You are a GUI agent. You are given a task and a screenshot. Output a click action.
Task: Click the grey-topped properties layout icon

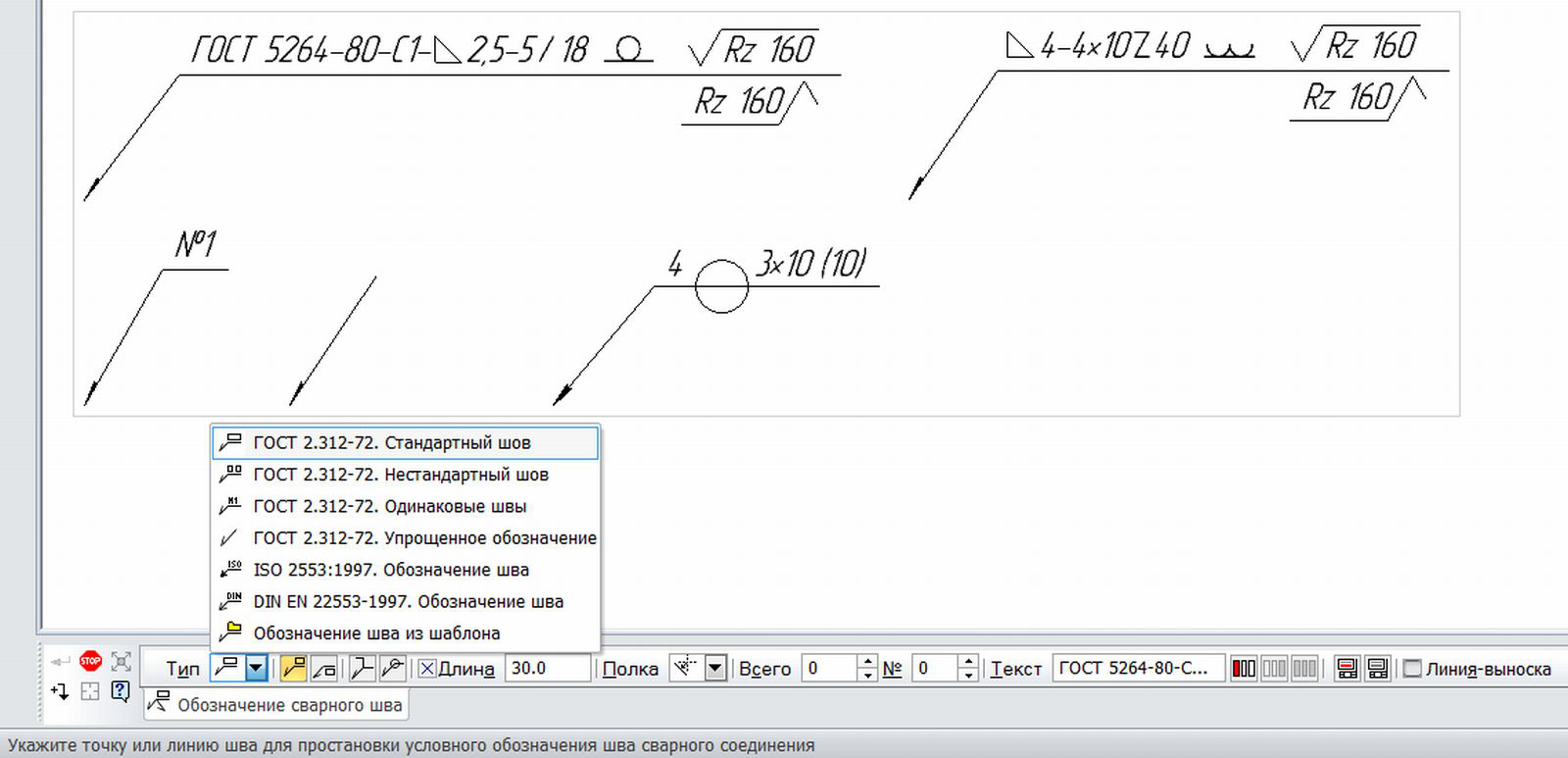(x=1378, y=669)
